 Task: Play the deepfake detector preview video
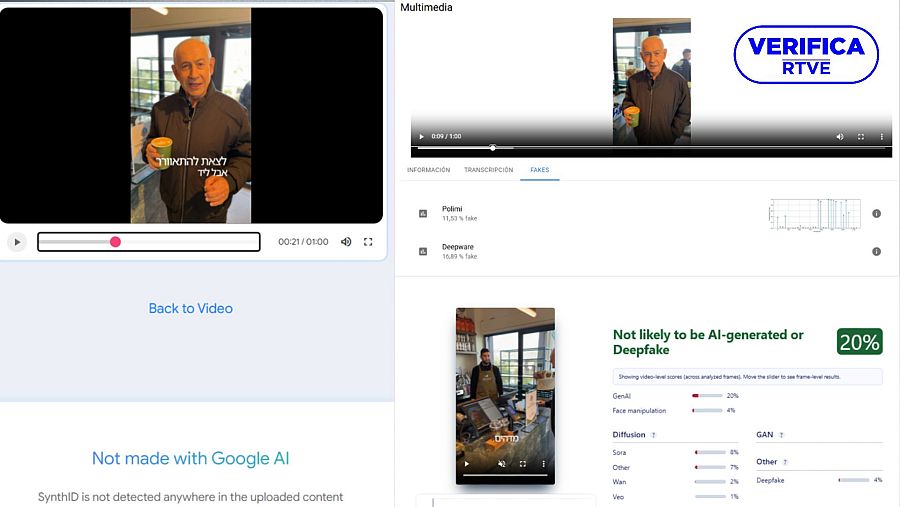click(467, 464)
